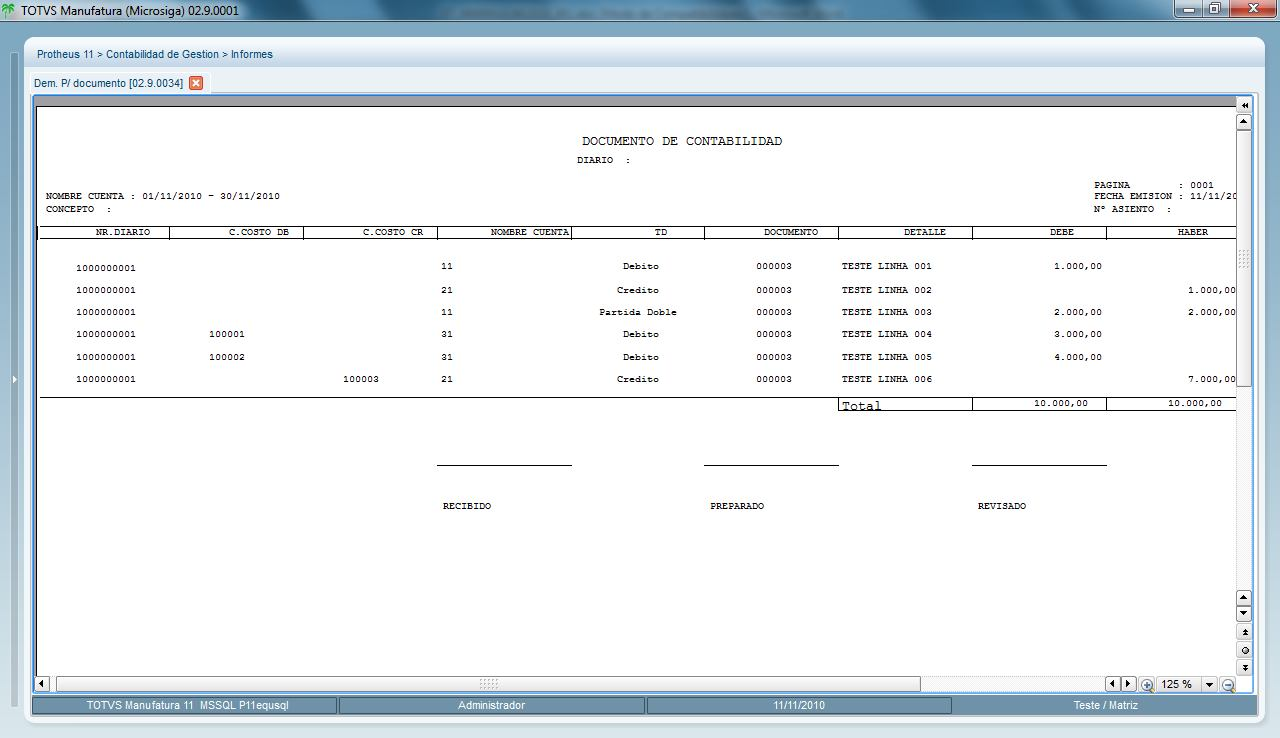The height and width of the screenshot is (738, 1280).
Task: Click the zoom in magnifier icon
Action: pyautogui.click(x=1147, y=685)
